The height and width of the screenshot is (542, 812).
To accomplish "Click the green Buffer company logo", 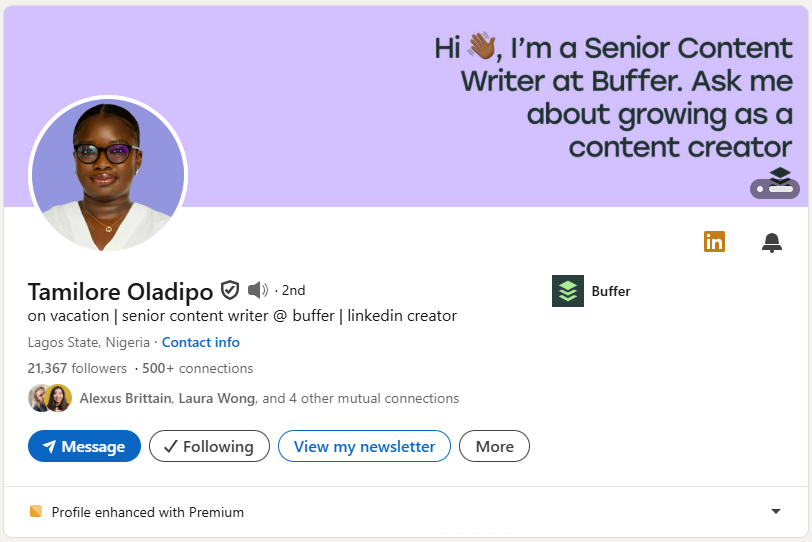I will coord(568,291).
